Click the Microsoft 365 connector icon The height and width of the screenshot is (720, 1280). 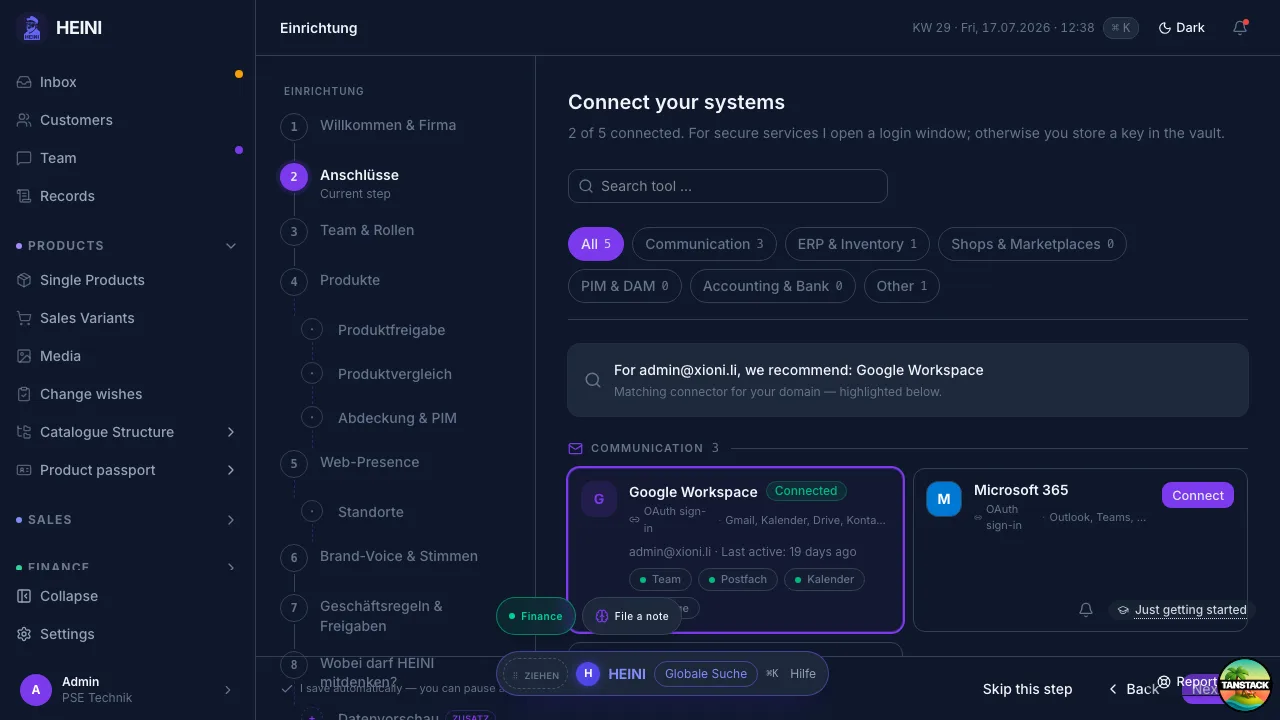click(944, 499)
